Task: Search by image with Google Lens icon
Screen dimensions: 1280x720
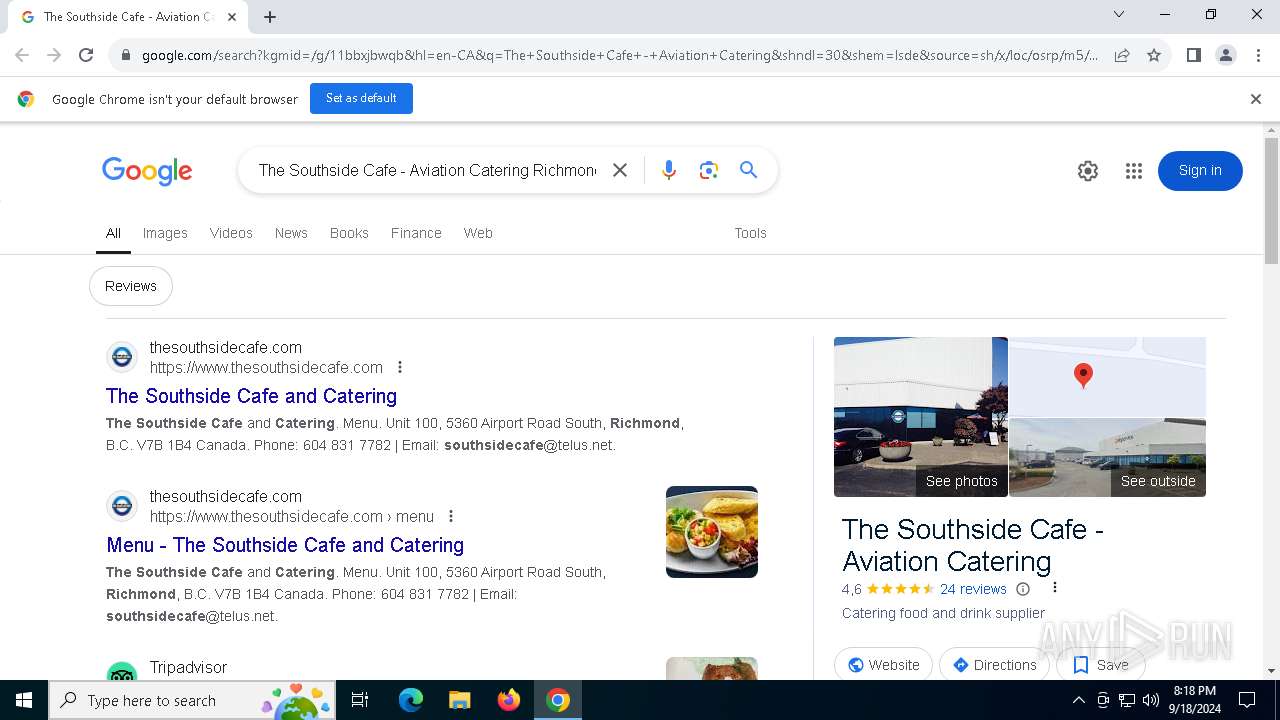Action: point(709,170)
